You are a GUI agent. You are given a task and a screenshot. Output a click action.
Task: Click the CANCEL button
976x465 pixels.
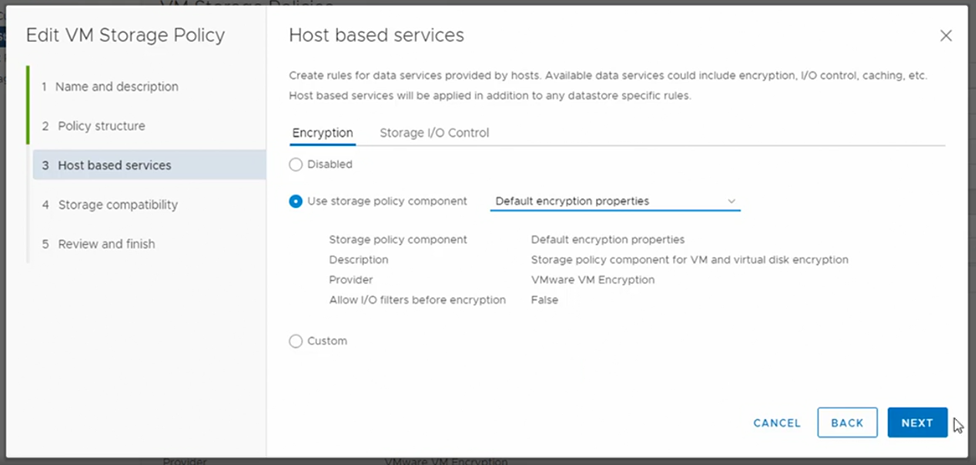777,423
